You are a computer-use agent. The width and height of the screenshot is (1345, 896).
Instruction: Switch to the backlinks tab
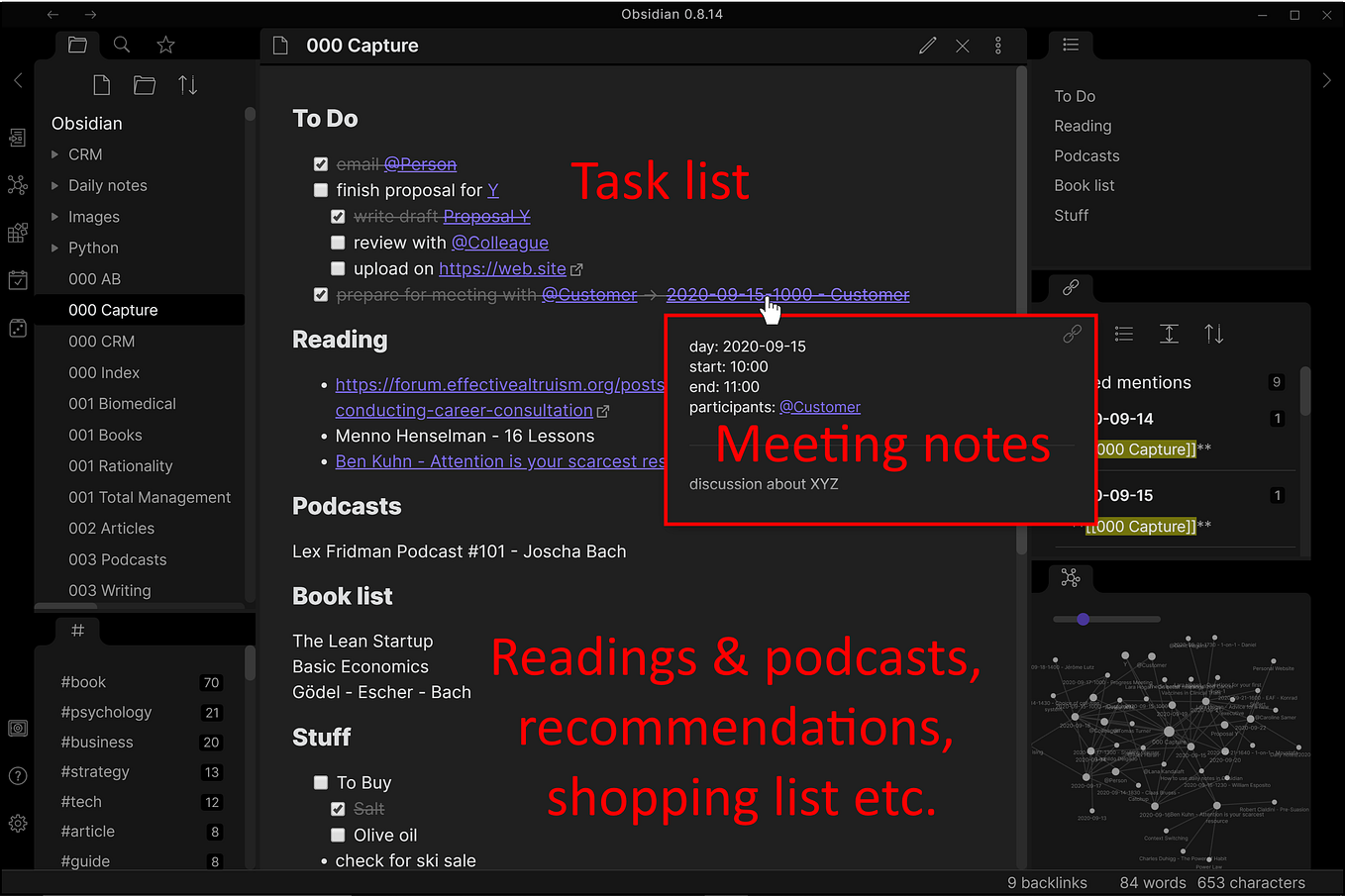(x=1071, y=287)
